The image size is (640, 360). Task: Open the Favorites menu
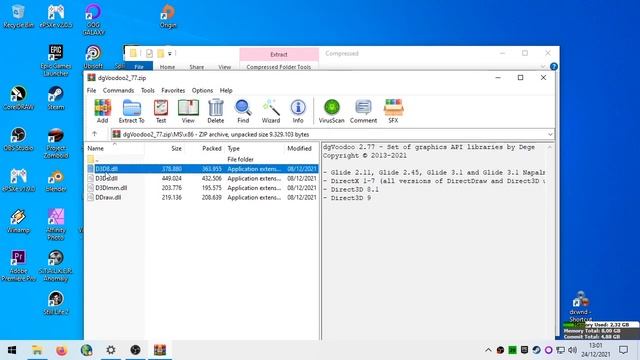[173, 90]
